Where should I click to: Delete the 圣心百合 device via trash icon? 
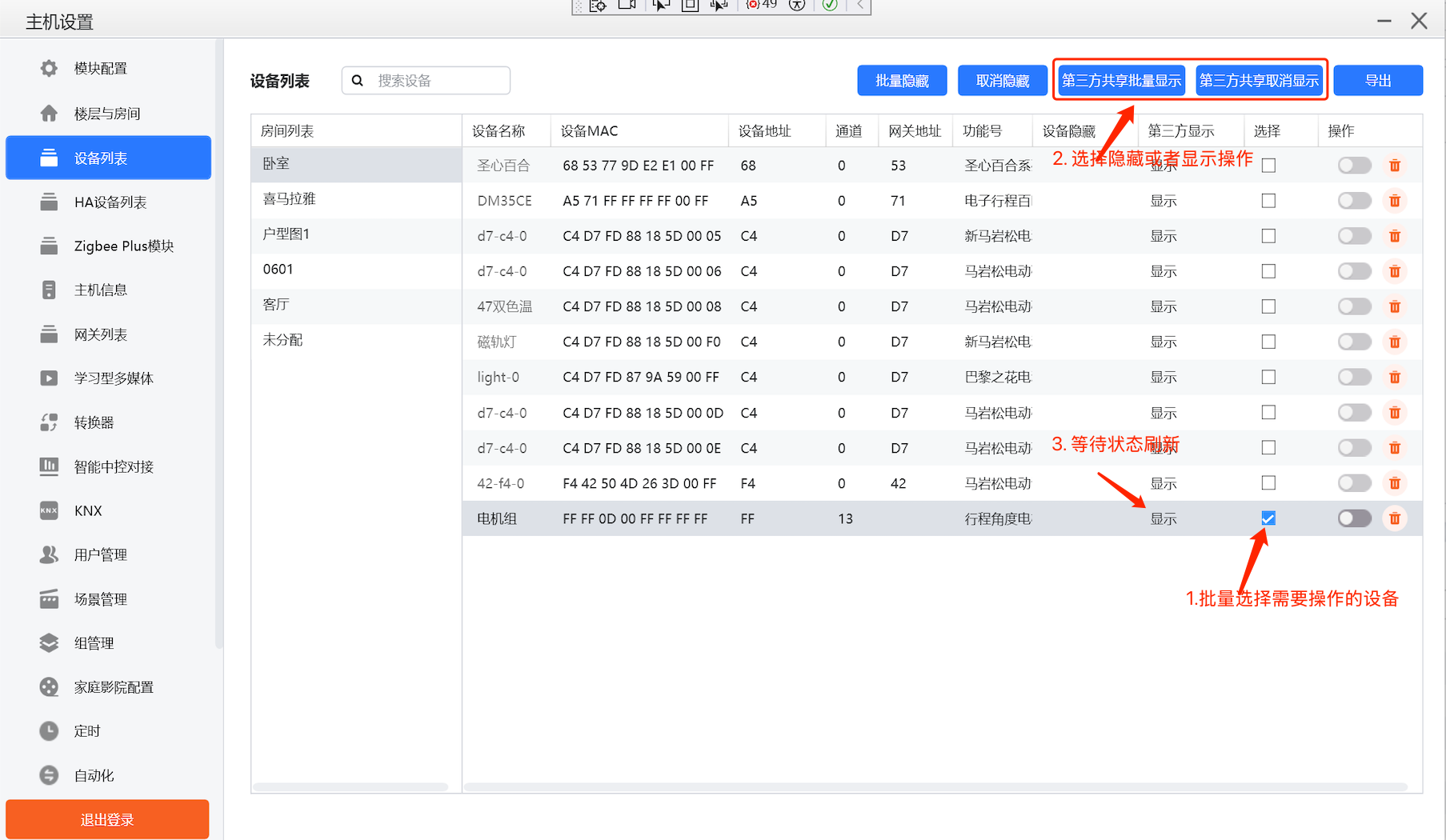tap(1394, 166)
